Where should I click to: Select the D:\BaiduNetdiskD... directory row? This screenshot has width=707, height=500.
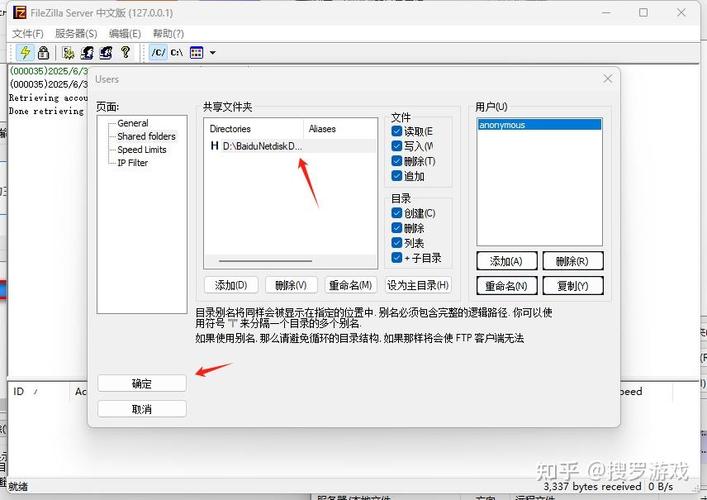coord(291,146)
